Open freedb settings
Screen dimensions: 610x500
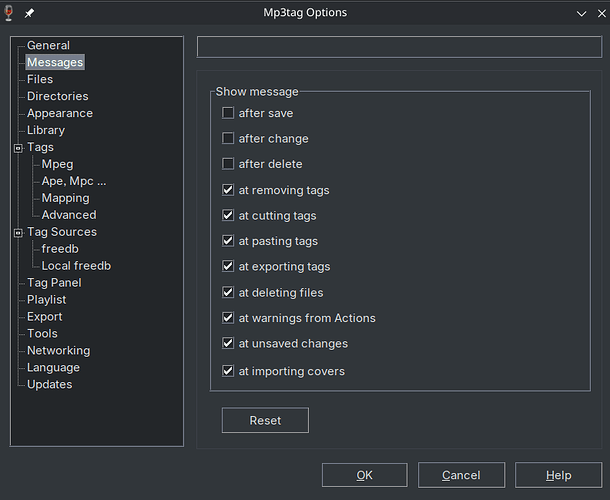[x=60, y=249]
